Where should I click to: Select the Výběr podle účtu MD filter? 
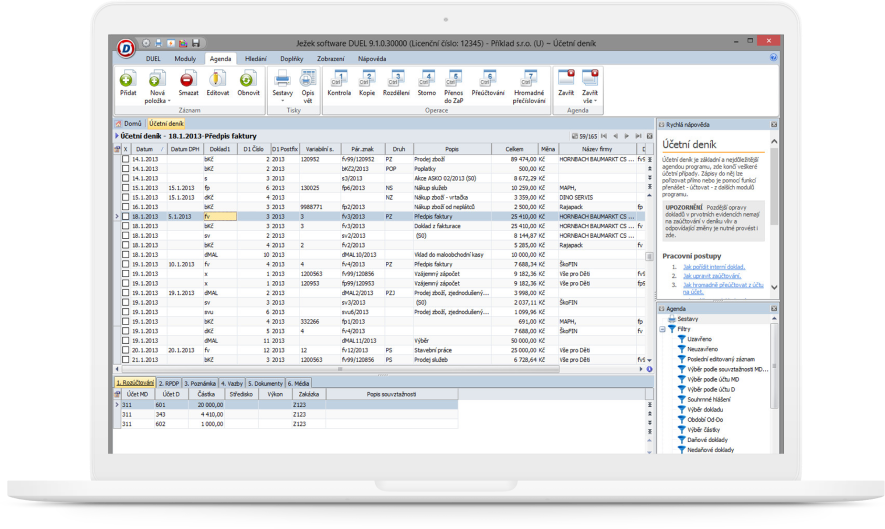(x=713, y=379)
